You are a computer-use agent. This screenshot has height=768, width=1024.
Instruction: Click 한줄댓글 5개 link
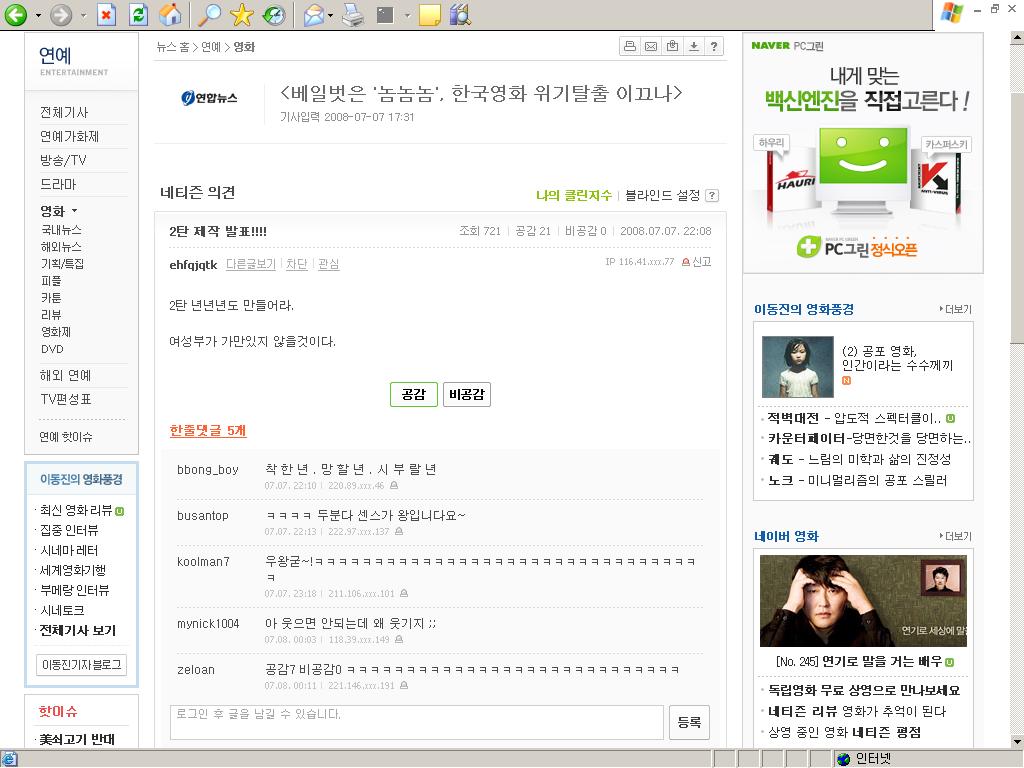[x=208, y=430]
